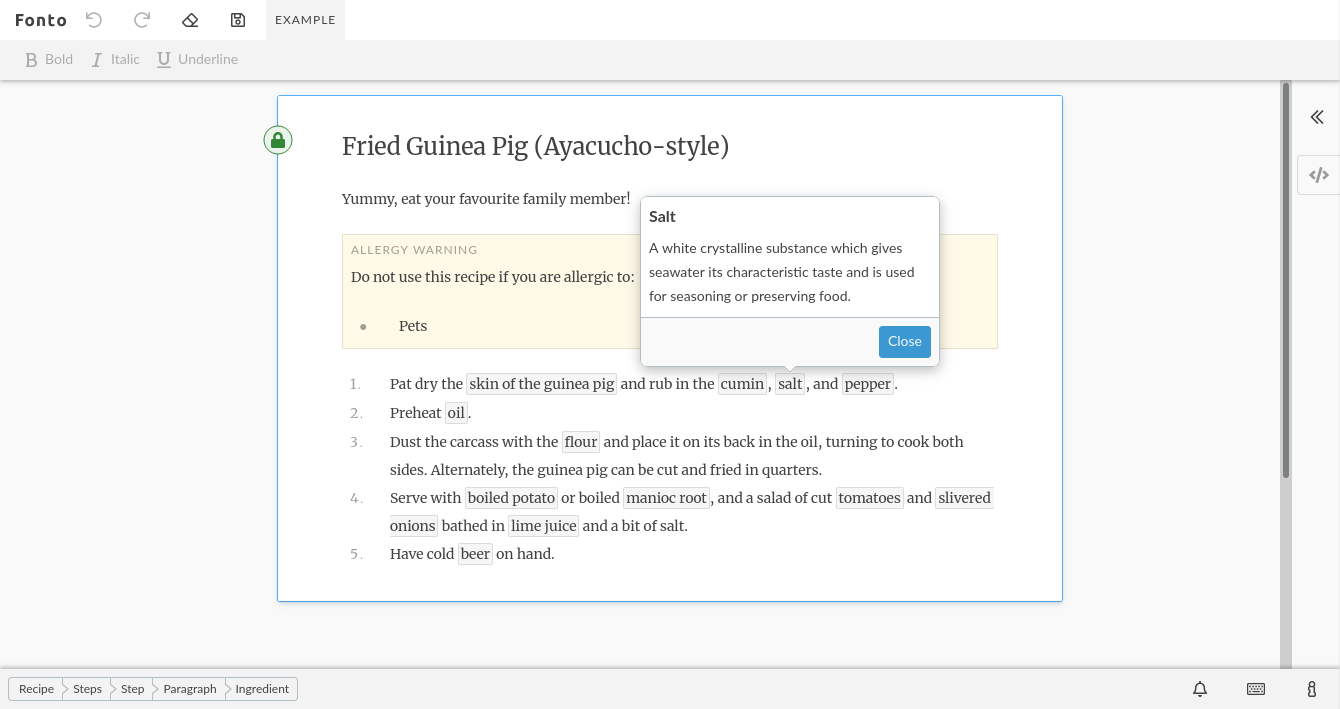Click the information icon in the status bar
The height and width of the screenshot is (709, 1340).
coord(1311,689)
